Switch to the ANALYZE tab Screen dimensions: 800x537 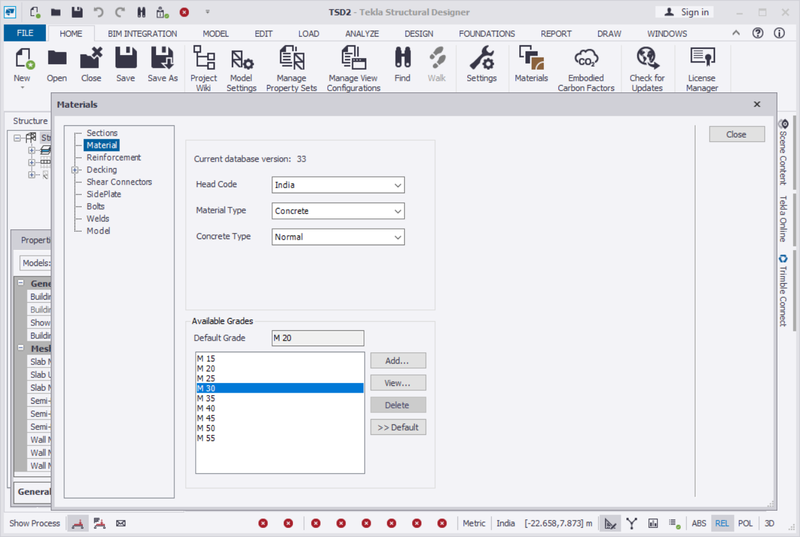362,34
